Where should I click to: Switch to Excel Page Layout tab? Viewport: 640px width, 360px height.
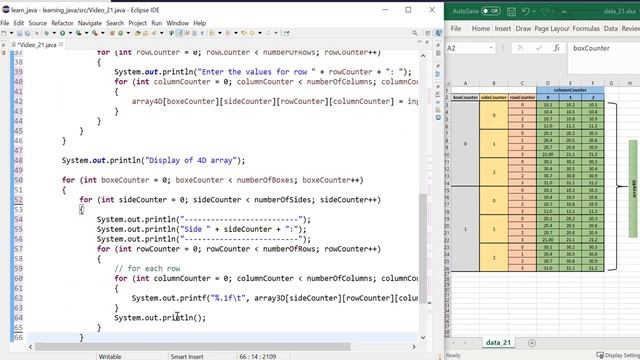pyautogui.click(x=551, y=29)
